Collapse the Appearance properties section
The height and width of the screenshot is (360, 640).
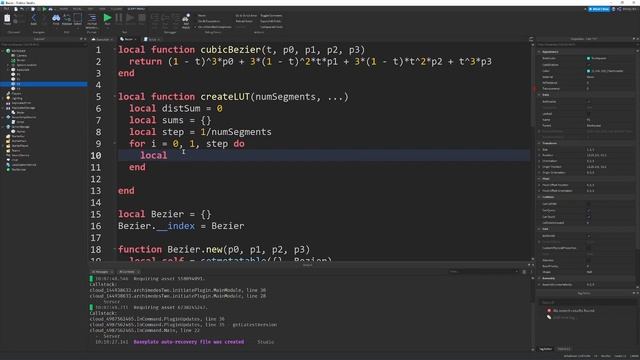tap(539, 52)
